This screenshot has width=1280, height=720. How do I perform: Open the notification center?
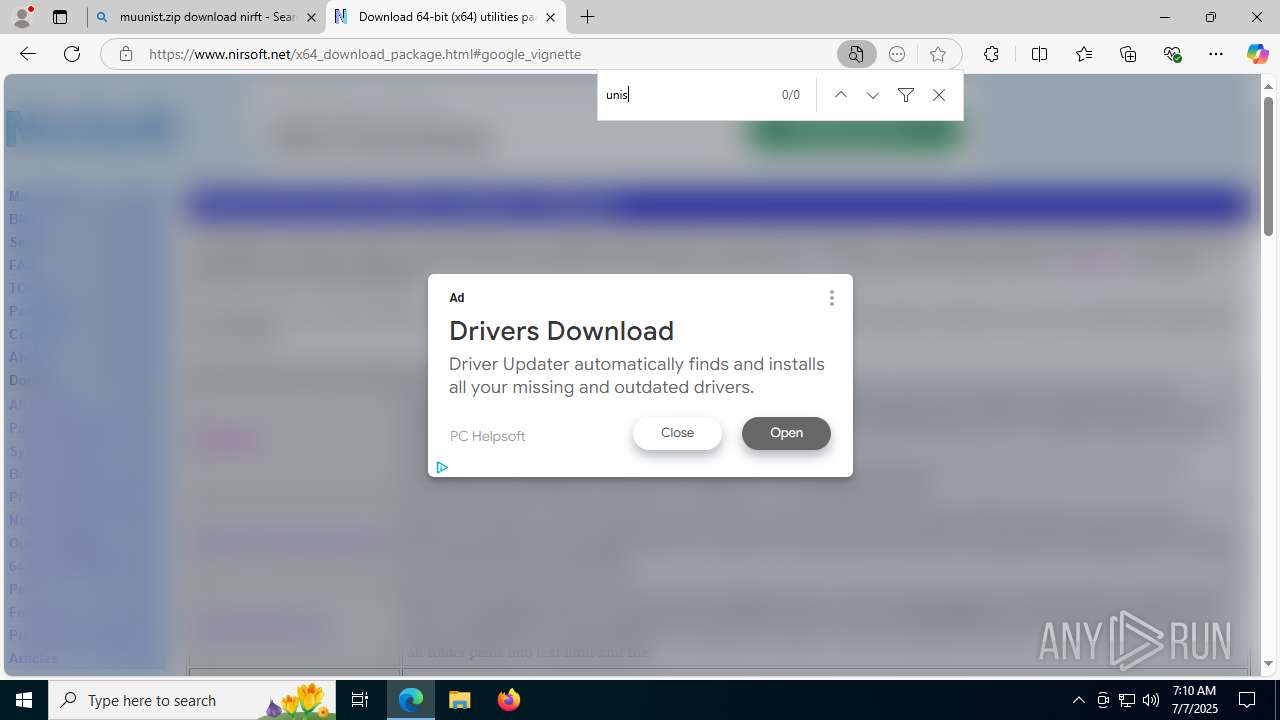(x=1247, y=700)
